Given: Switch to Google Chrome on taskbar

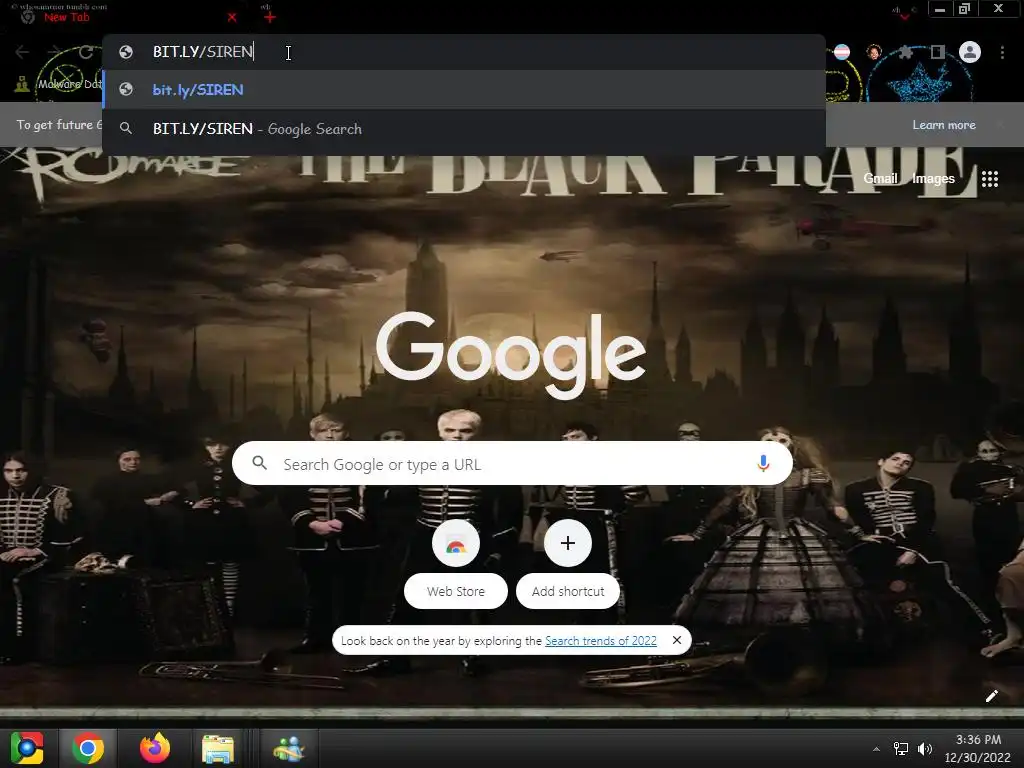Looking at the screenshot, I should pos(88,748).
